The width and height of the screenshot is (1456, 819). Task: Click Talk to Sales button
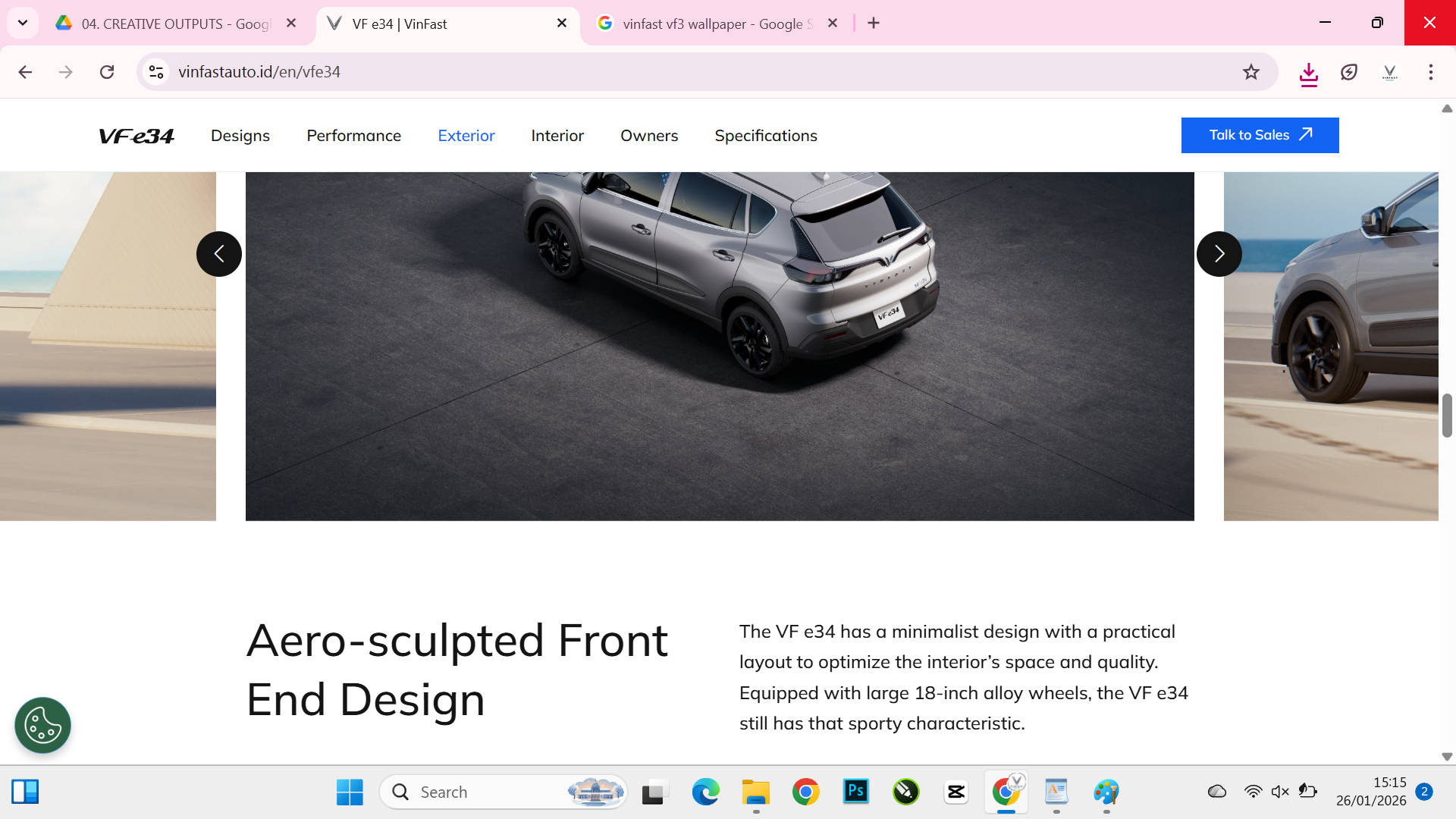pos(1260,135)
